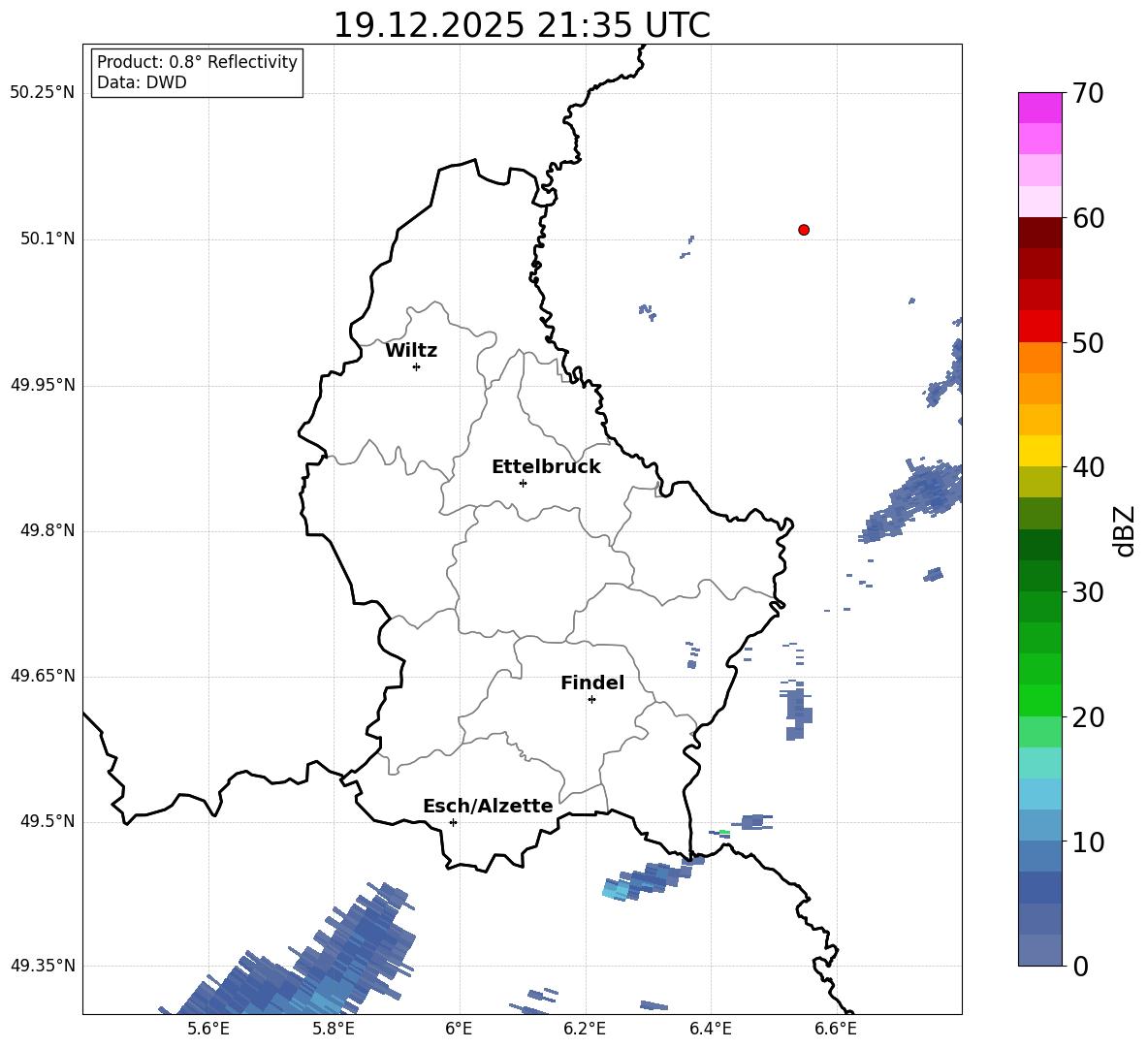Click the Findel station cross marker
The width and height of the screenshot is (1148, 1048).
591,700
